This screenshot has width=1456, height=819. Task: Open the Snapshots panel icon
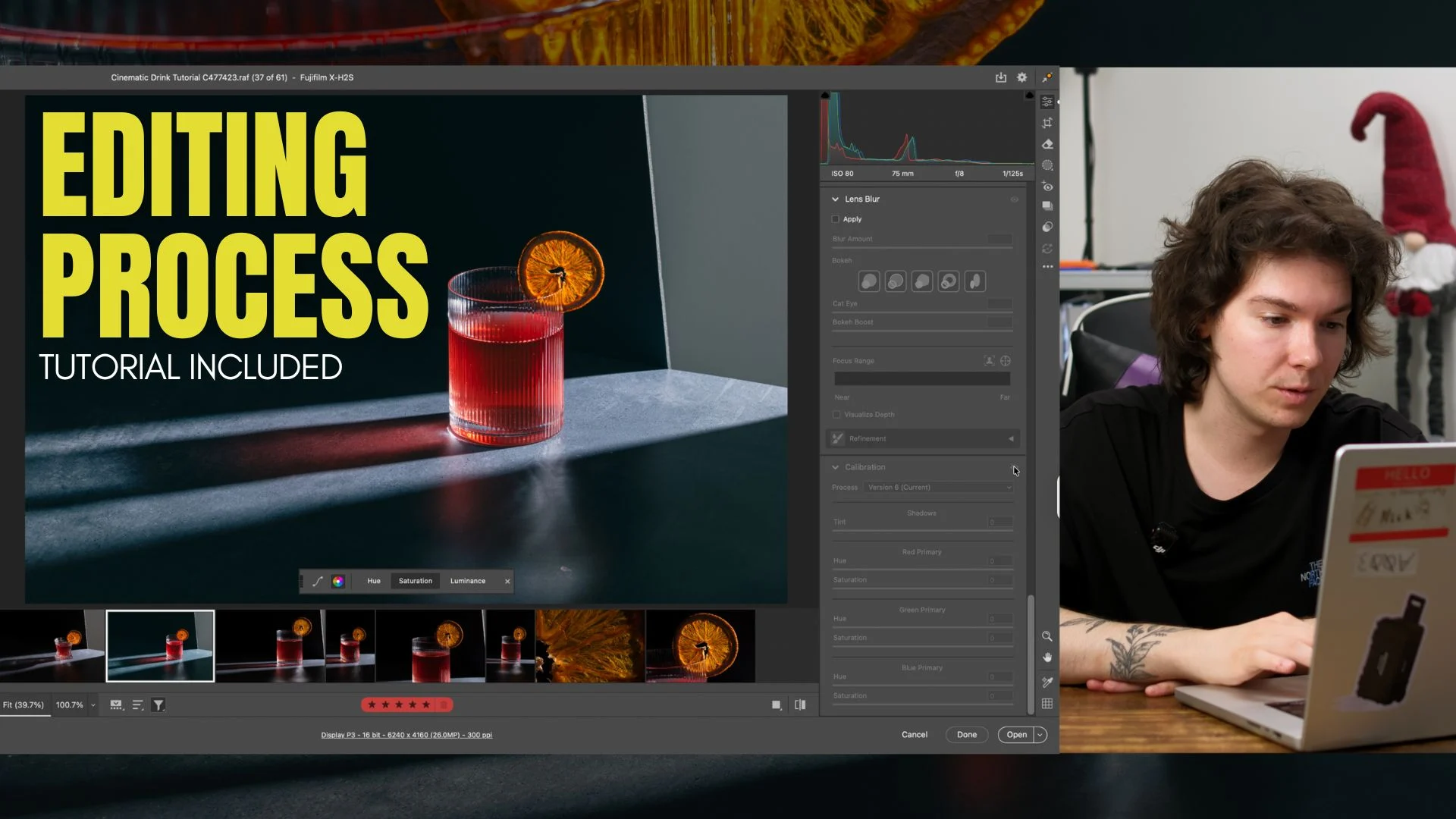(1047, 206)
